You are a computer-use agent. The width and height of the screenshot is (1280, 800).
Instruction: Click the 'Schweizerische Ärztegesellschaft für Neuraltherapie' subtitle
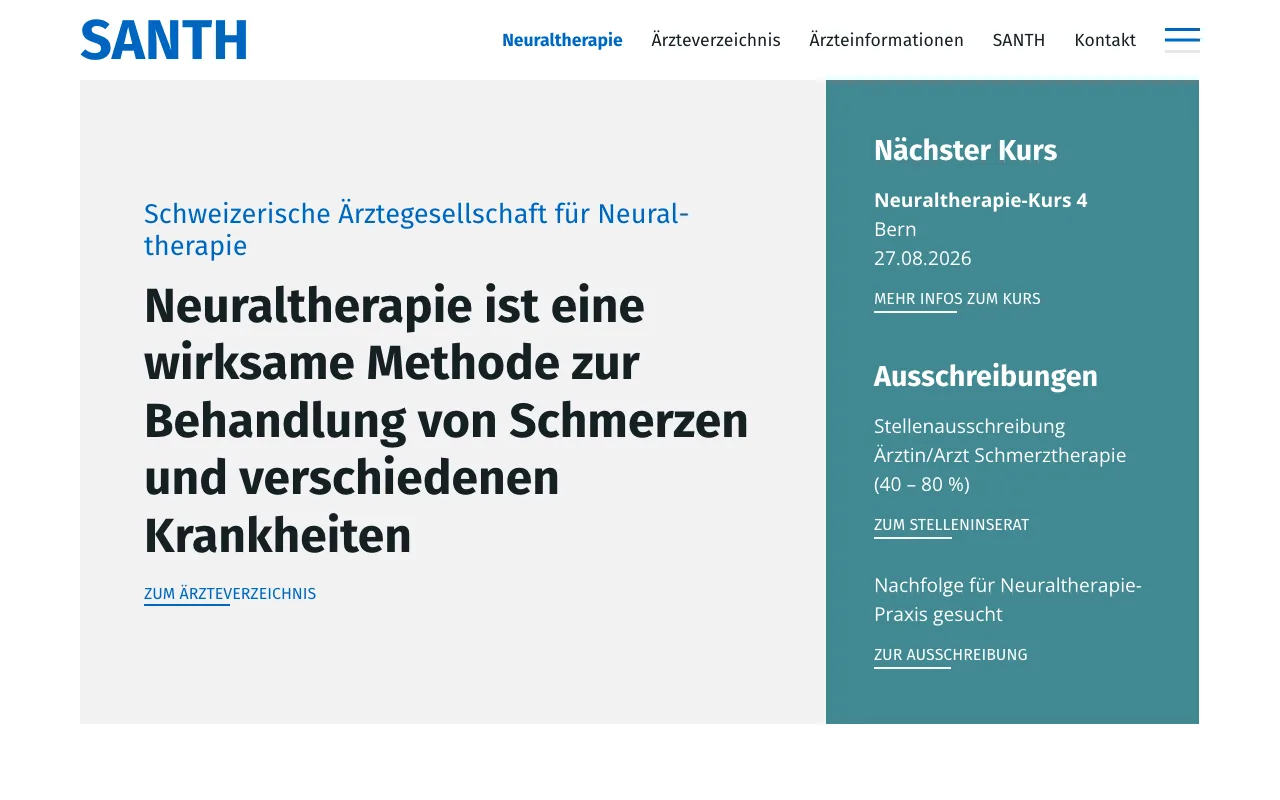click(x=416, y=229)
